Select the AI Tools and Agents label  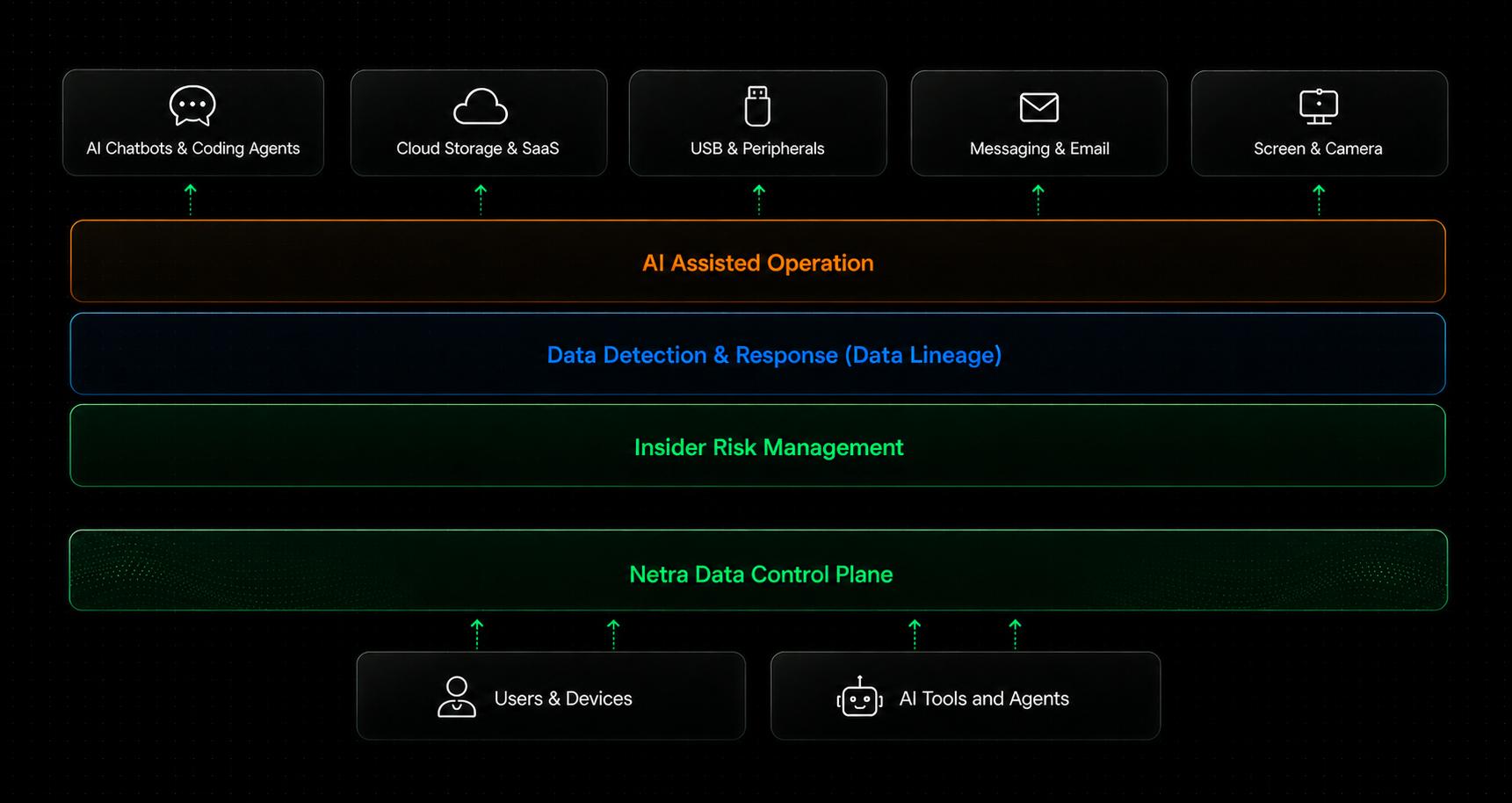984,698
